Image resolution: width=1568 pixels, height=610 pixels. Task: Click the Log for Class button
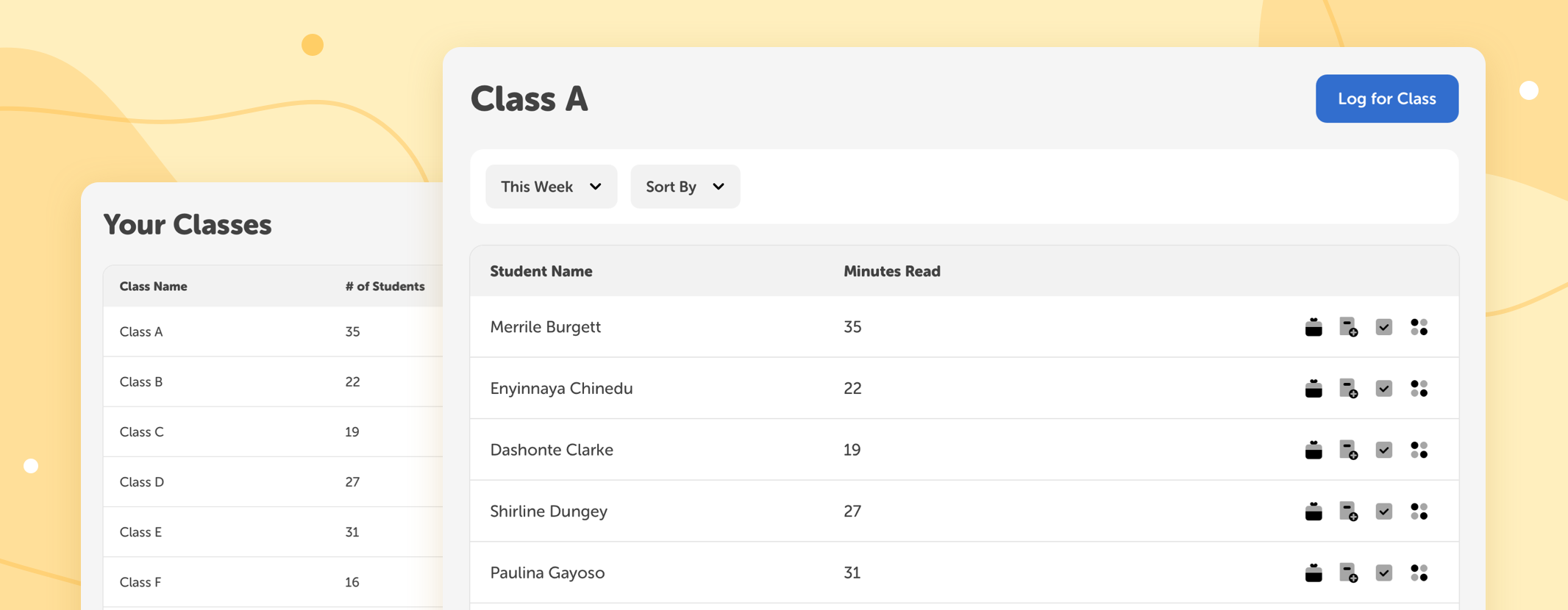[x=1387, y=98]
